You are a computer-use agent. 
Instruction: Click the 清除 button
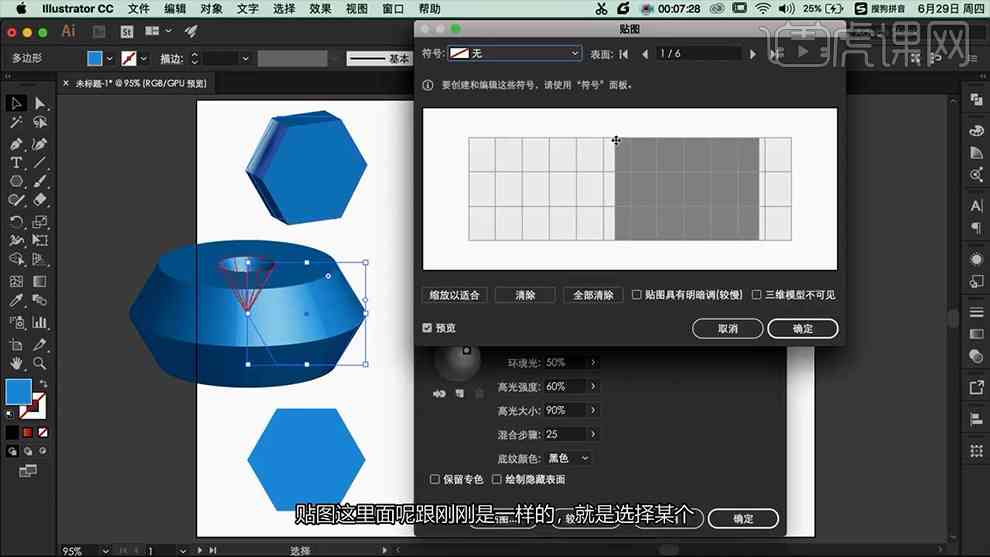click(525, 295)
